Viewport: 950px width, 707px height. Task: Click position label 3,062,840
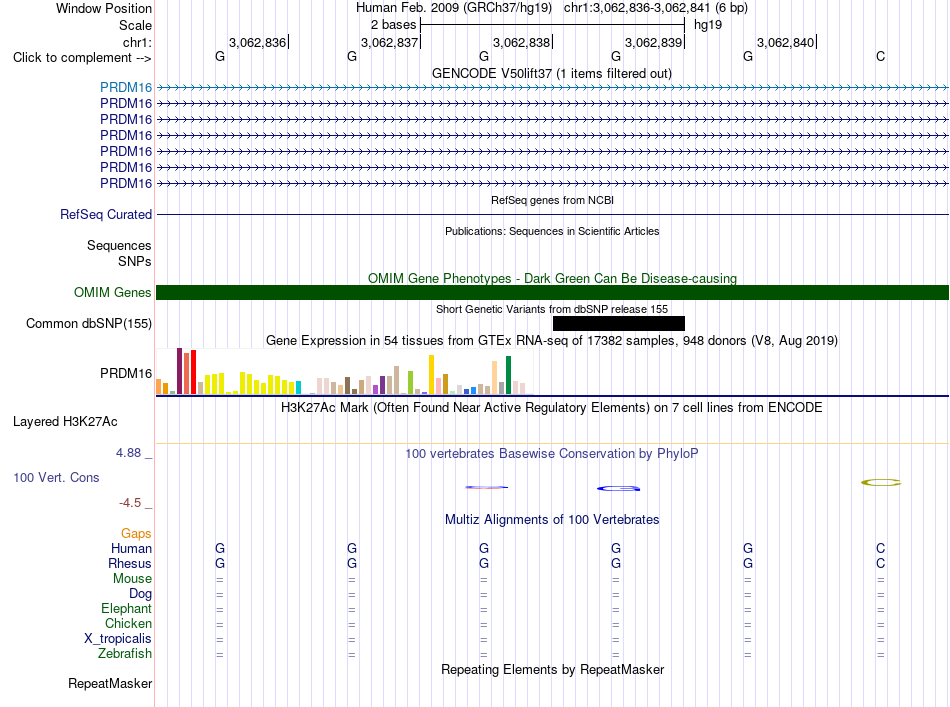tap(785, 42)
